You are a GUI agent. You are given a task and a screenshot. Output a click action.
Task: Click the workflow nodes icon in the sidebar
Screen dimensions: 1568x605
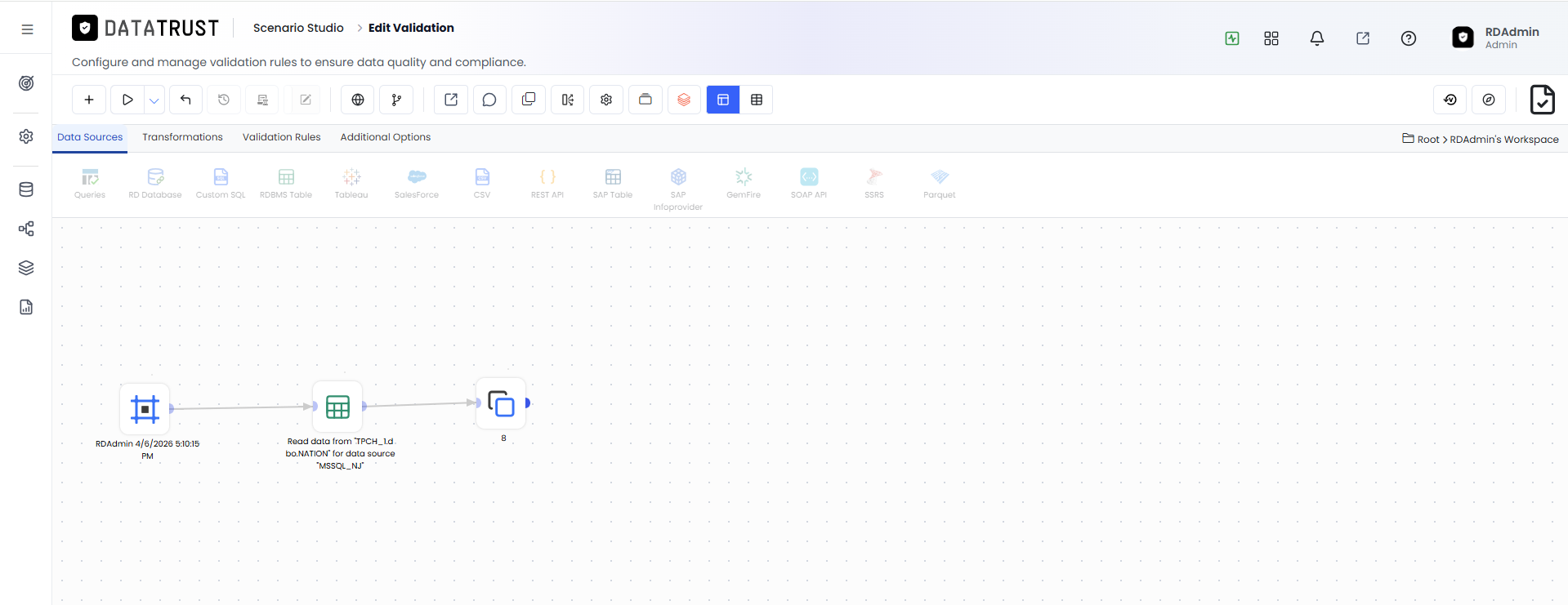26,229
